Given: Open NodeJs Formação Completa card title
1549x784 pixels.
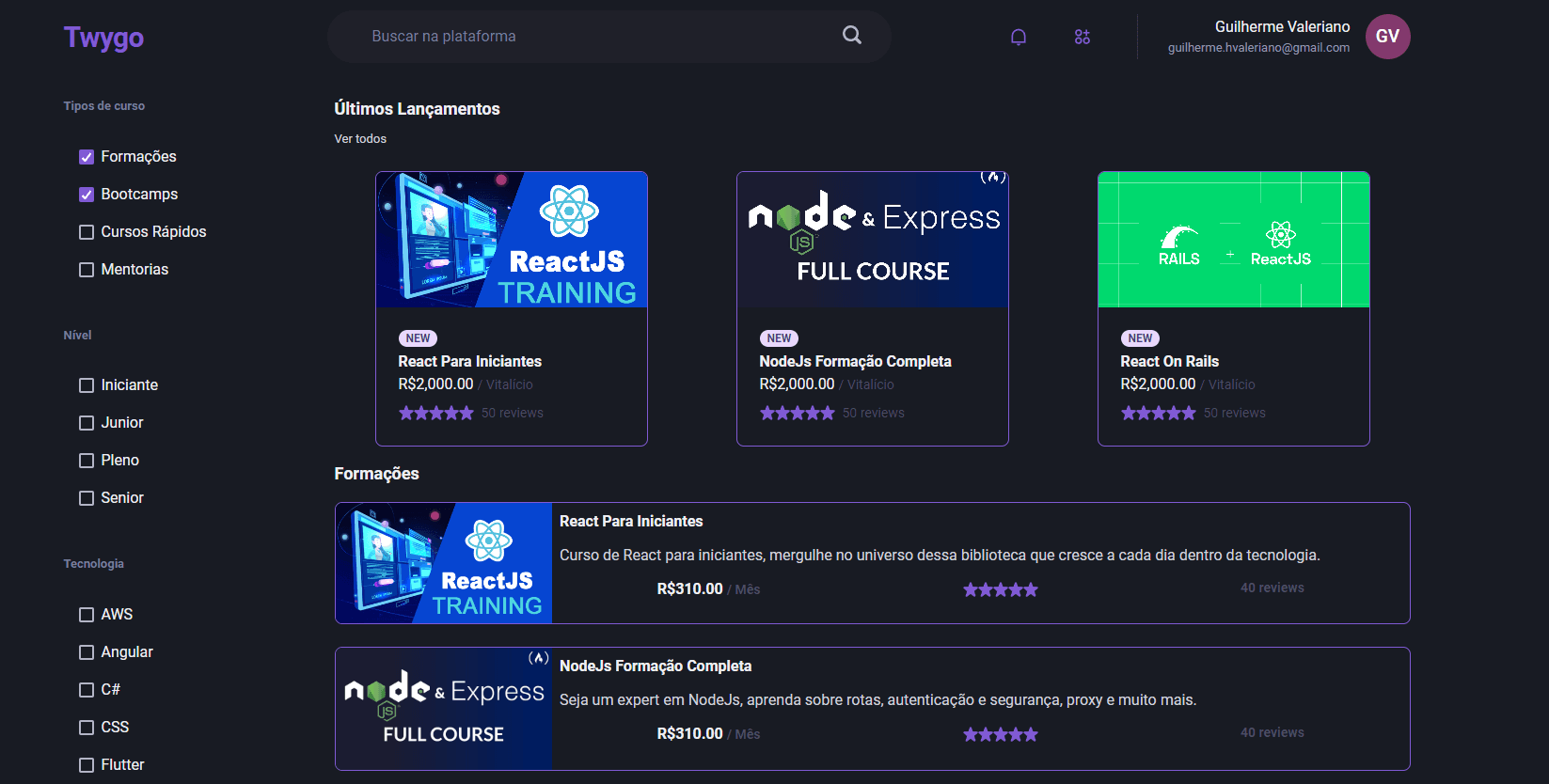Looking at the screenshot, I should 855,361.
